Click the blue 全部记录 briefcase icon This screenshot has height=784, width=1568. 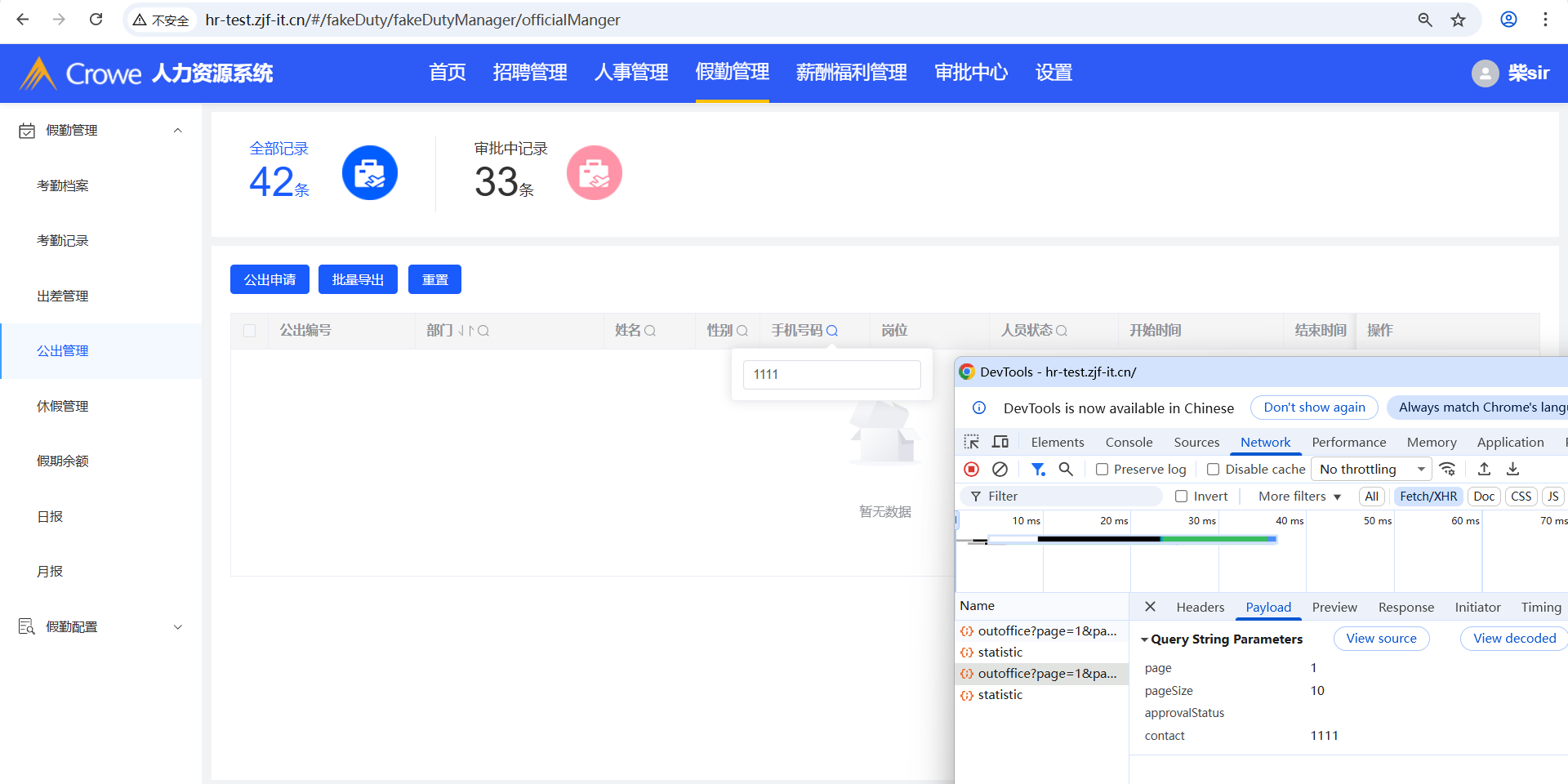370,172
